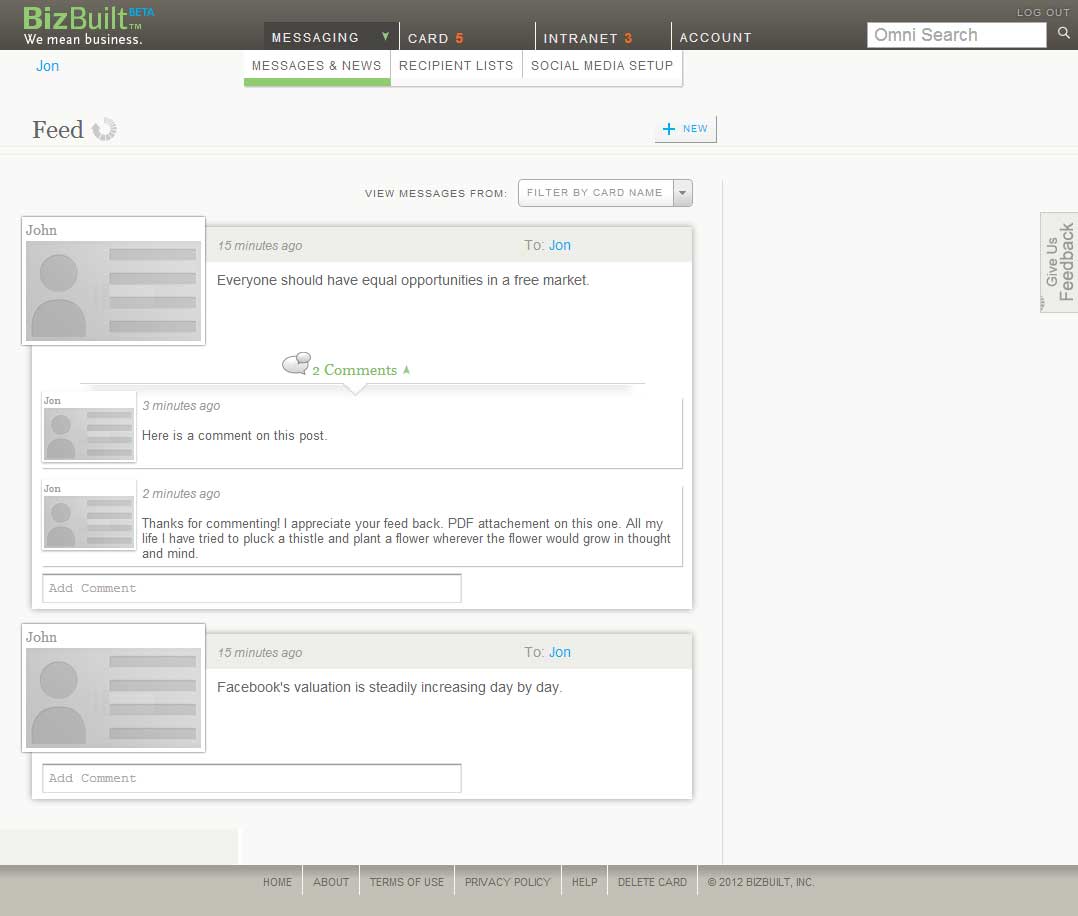Viewport: 1078px width, 916px height.
Task: Click Jon's card thumbnail on the 3 minutes ago comment
Action: click(x=89, y=427)
